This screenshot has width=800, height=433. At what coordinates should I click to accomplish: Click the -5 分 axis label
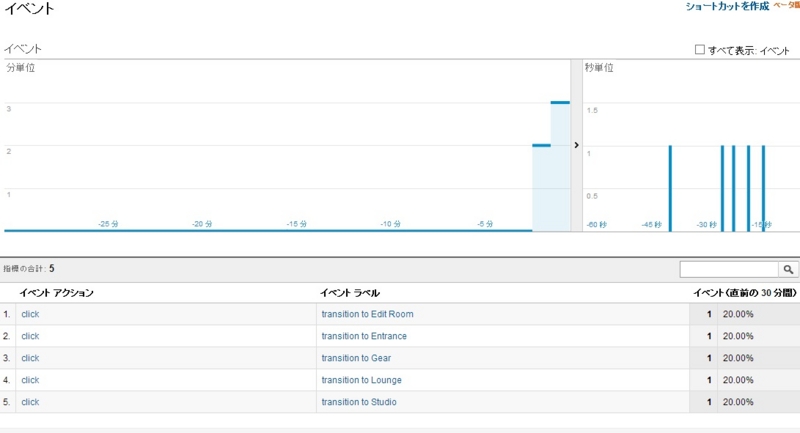click(485, 224)
